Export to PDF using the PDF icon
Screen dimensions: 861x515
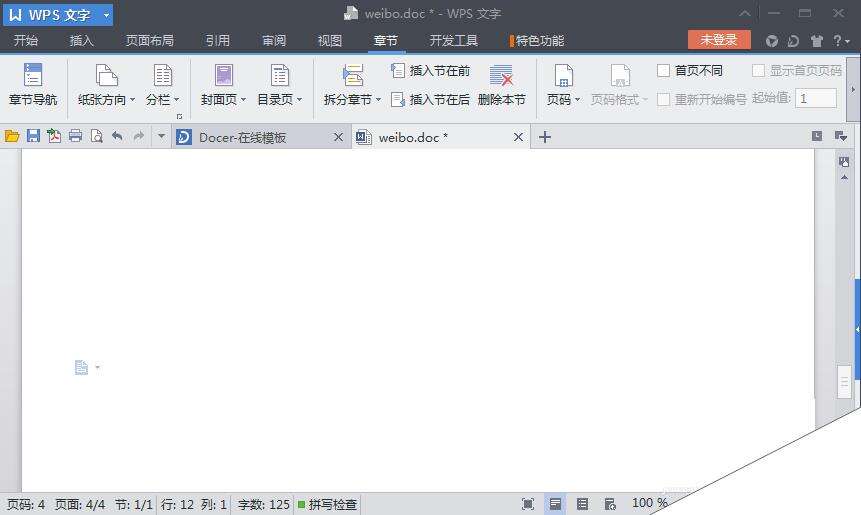click(54, 136)
